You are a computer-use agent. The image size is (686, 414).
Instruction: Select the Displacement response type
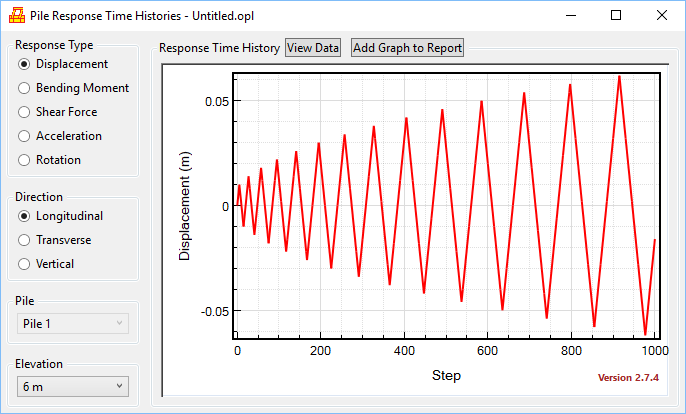[x=25, y=64]
